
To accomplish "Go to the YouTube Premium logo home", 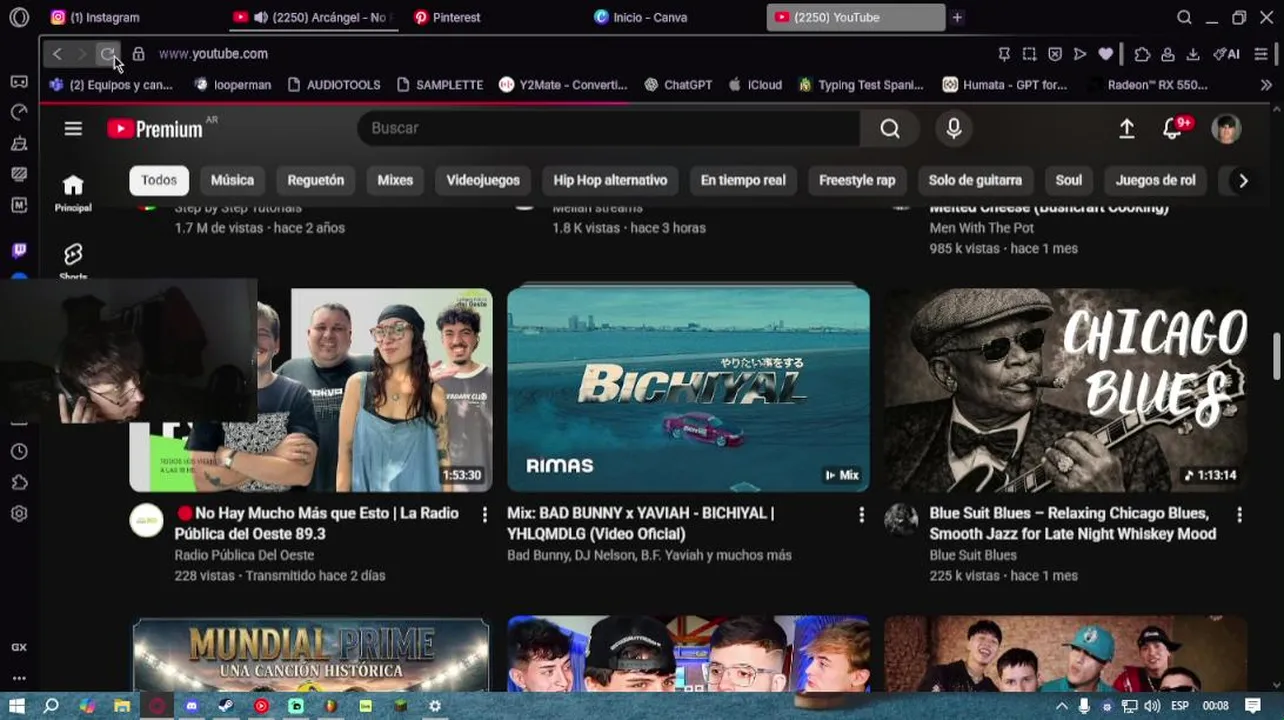I will [155, 128].
